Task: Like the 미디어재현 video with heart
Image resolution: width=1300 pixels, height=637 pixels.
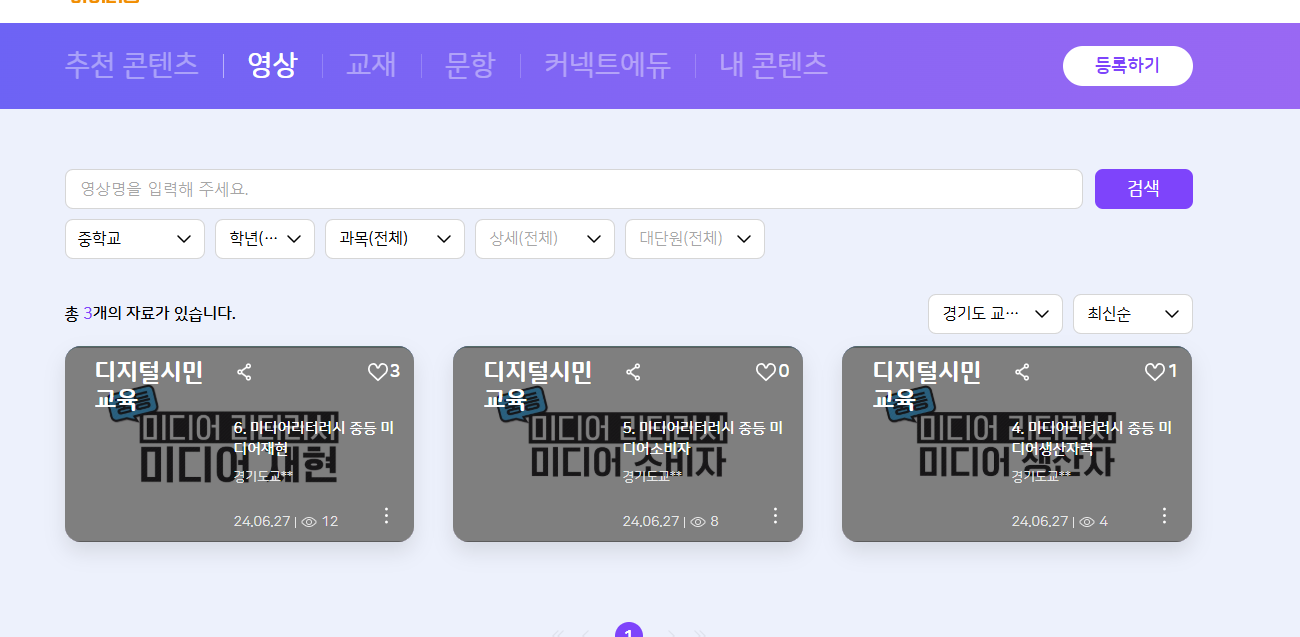Action: tap(377, 372)
